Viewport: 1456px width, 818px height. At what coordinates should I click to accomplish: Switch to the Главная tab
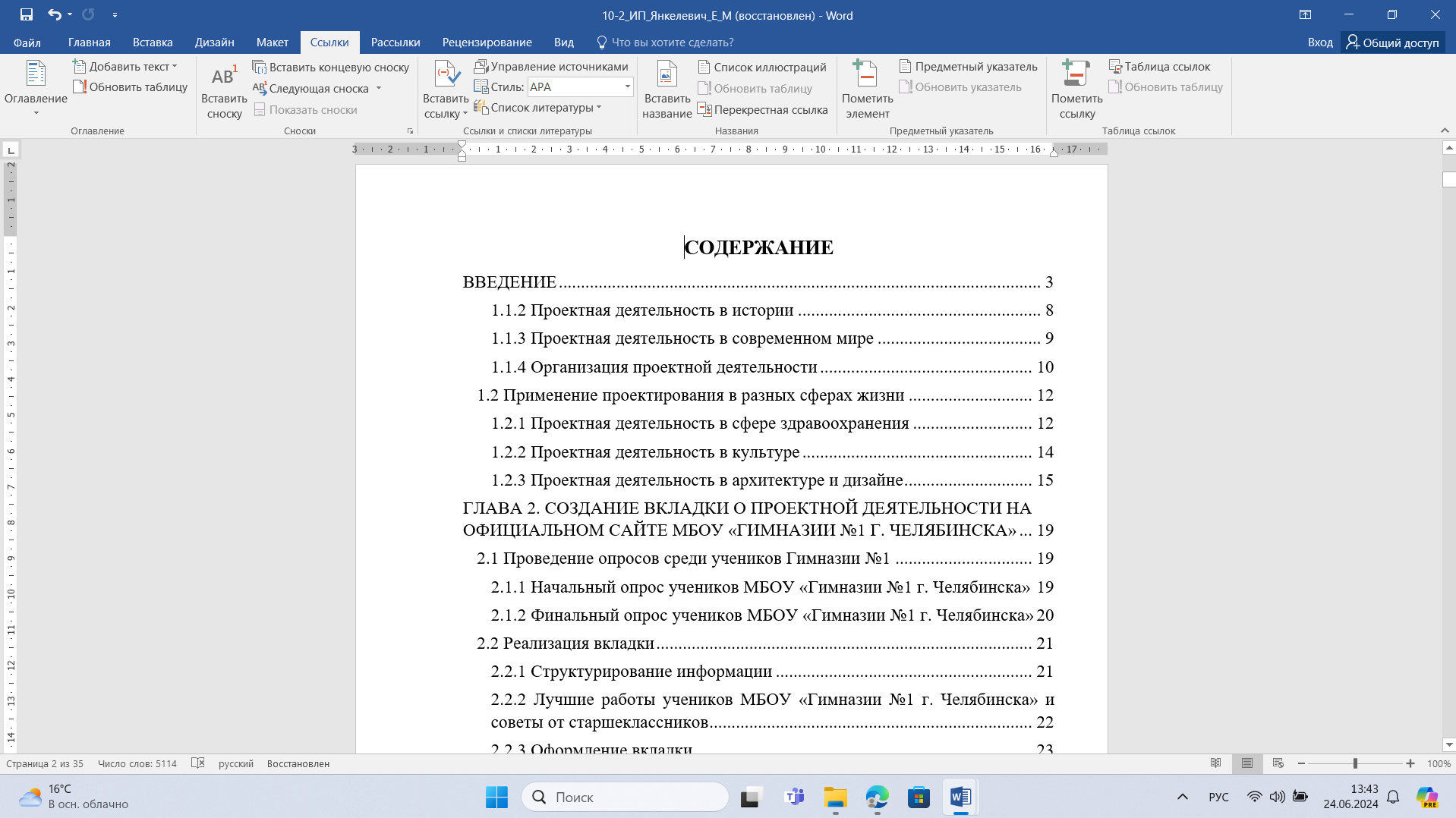tap(90, 42)
